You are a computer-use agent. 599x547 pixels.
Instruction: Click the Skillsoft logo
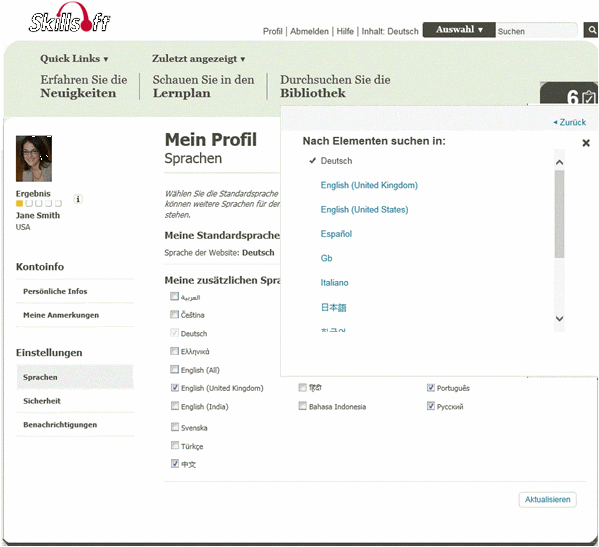(69, 18)
